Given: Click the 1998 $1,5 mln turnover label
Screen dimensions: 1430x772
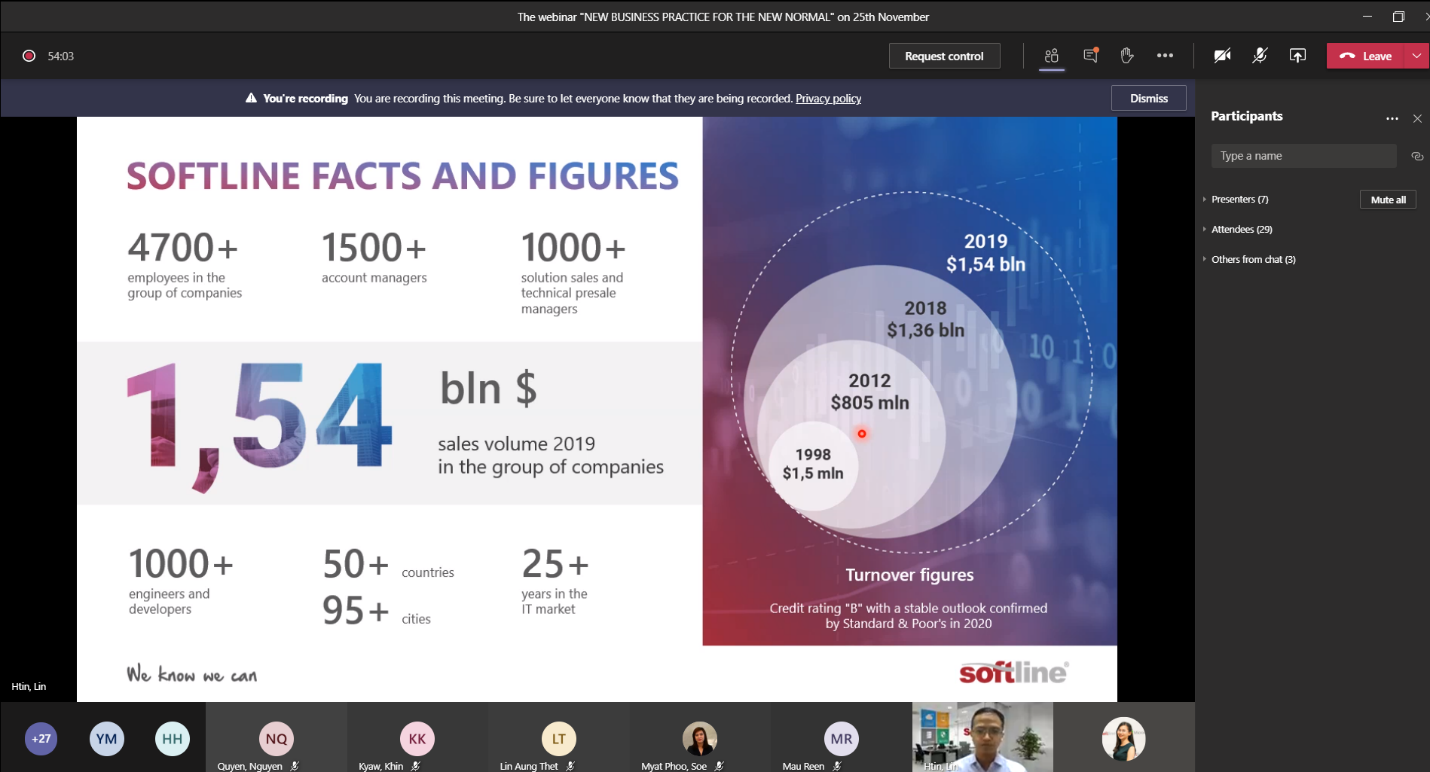Looking at the screenshot, I should (x=813, y=464).
